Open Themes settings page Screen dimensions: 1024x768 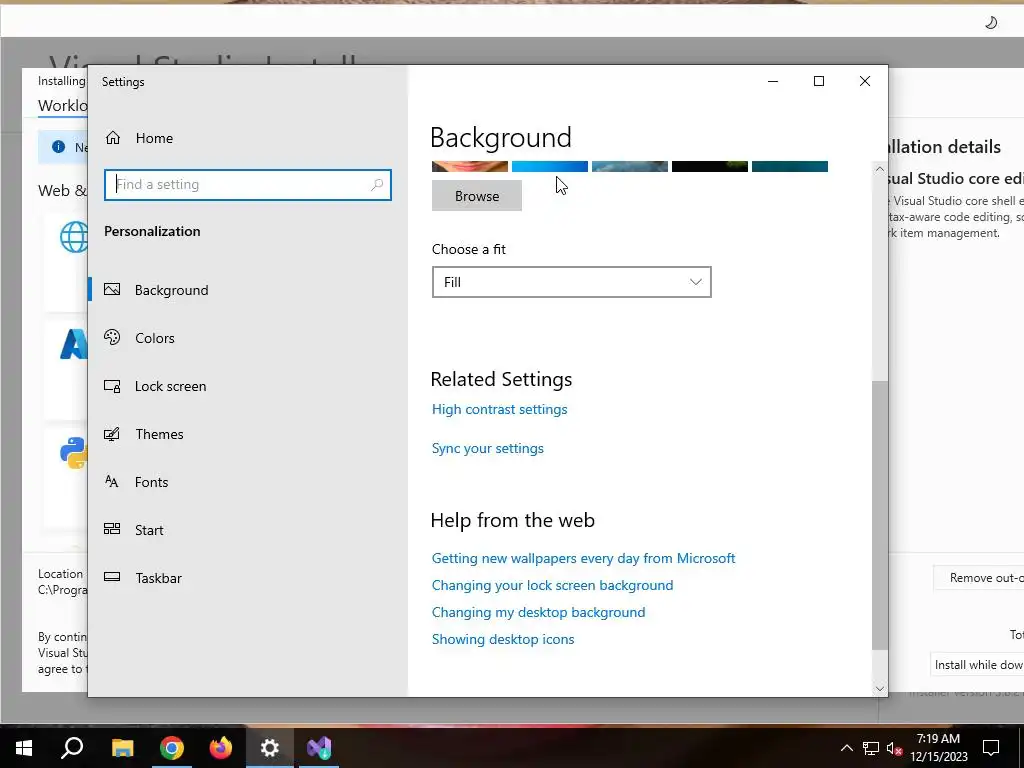(x=159, y=434)
